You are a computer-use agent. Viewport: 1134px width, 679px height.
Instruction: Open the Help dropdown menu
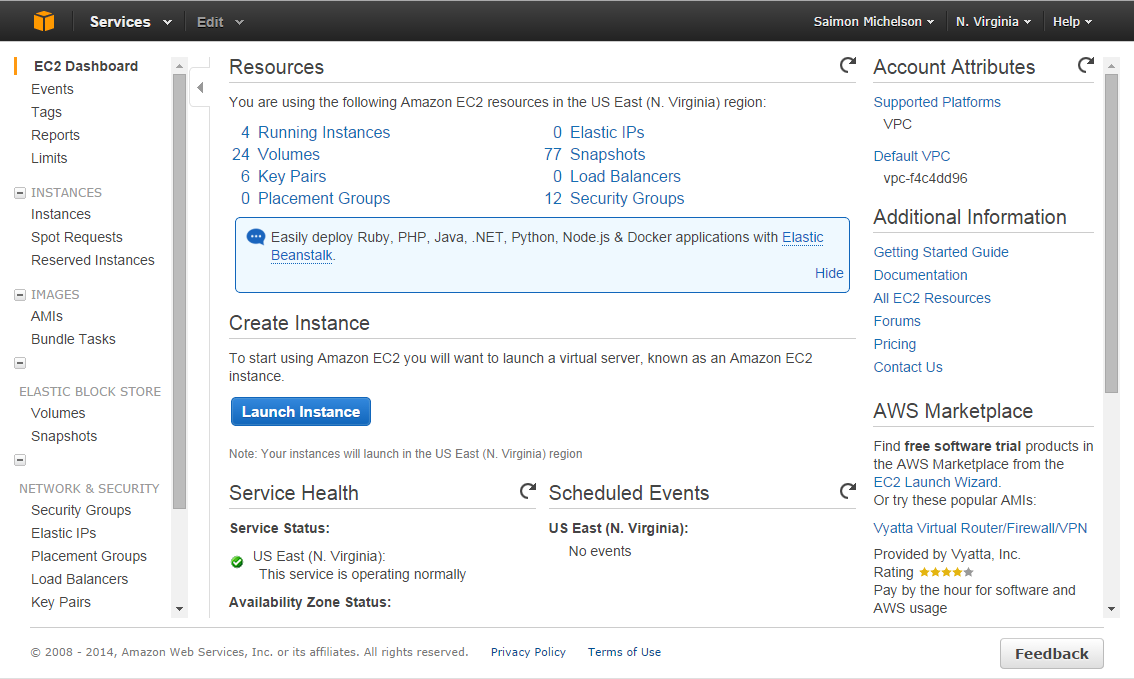coord(1073,22)
